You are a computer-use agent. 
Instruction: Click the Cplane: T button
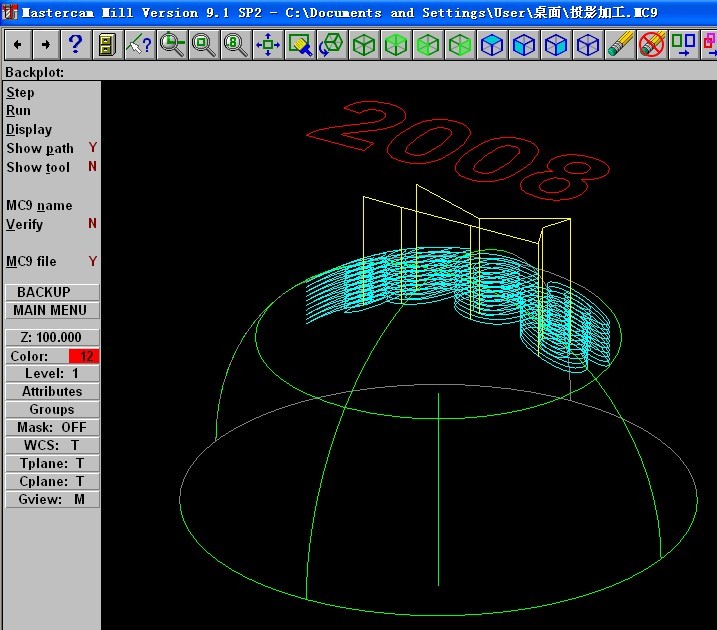pos(52,481)
